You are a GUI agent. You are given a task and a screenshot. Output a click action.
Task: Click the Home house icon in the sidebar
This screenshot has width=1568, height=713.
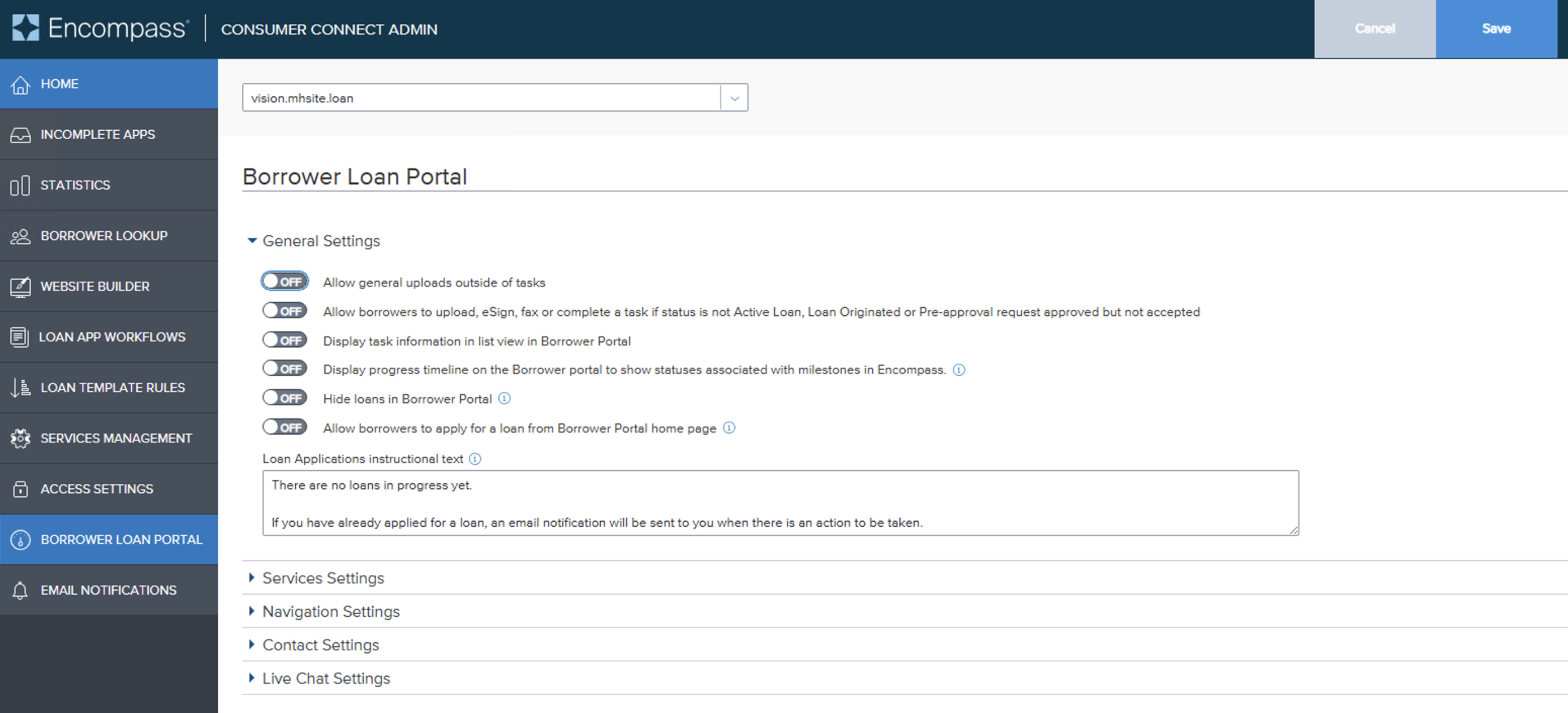coord(20,85)
